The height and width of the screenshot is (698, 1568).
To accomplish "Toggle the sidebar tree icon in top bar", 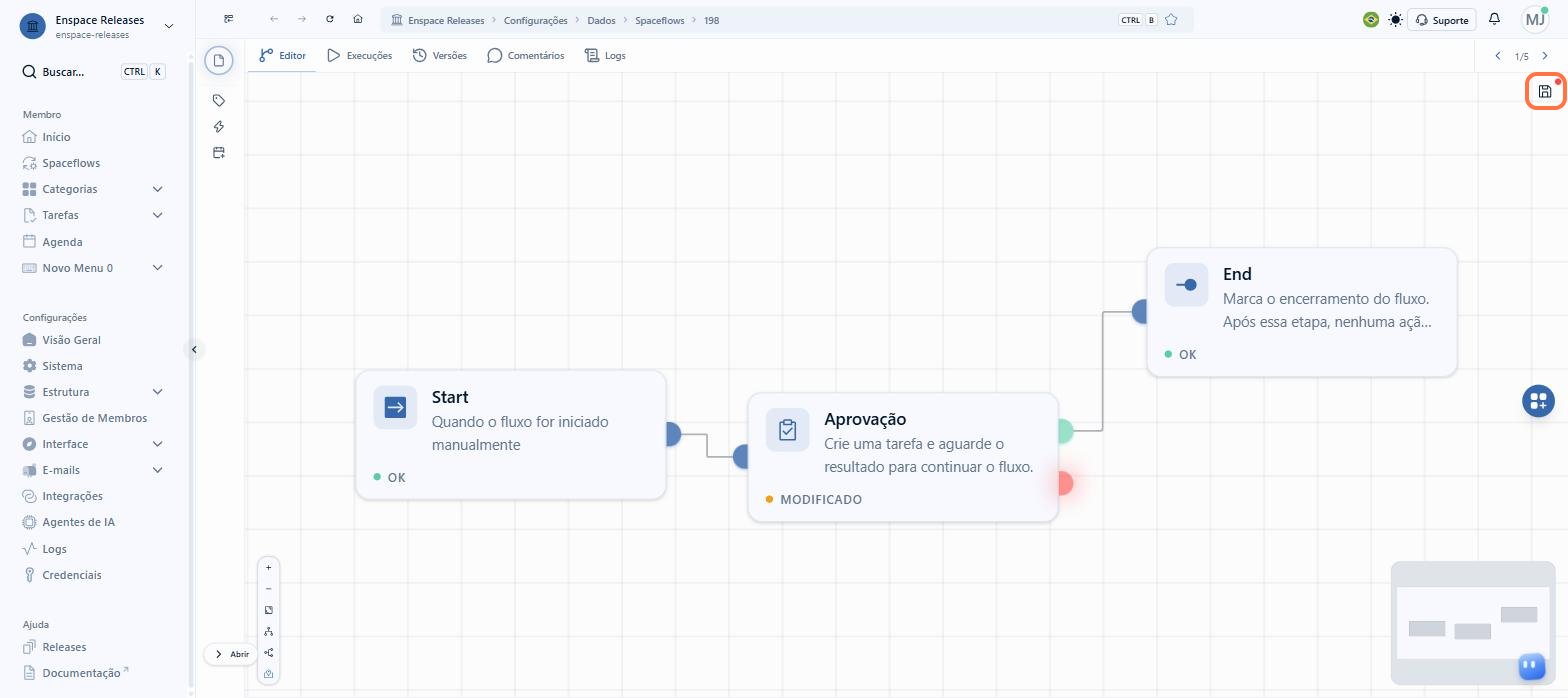I will (229, 19).
